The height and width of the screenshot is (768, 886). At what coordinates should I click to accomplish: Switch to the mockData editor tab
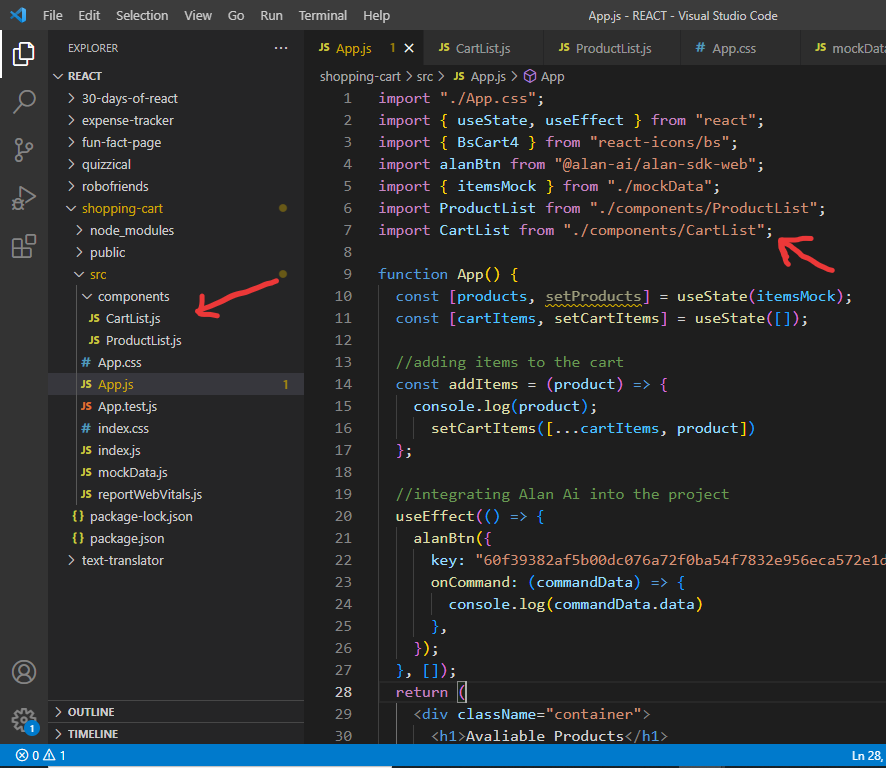[x=843, y=49]
